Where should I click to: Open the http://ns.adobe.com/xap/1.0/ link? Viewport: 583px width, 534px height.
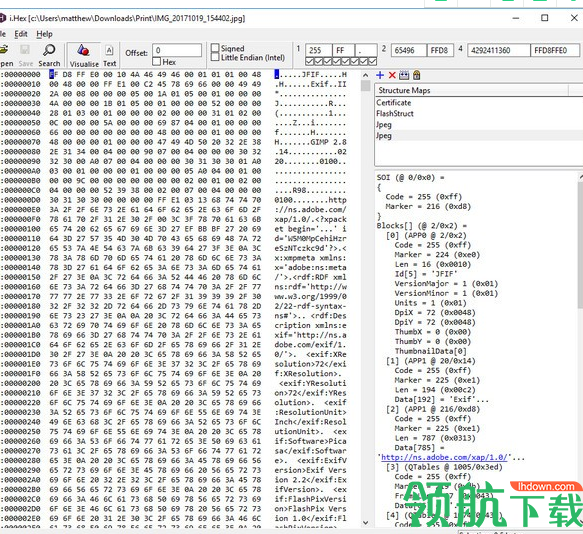pos(444,457)
